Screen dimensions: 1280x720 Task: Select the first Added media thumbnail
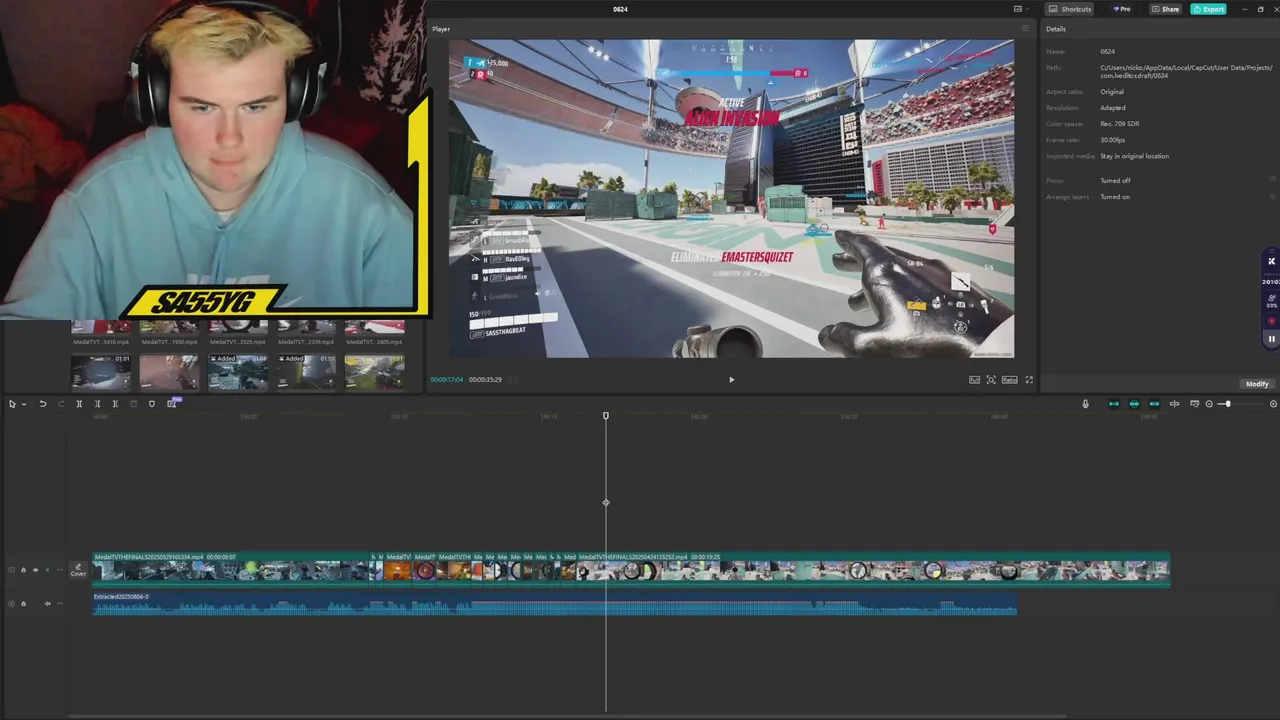pos(238,372)
